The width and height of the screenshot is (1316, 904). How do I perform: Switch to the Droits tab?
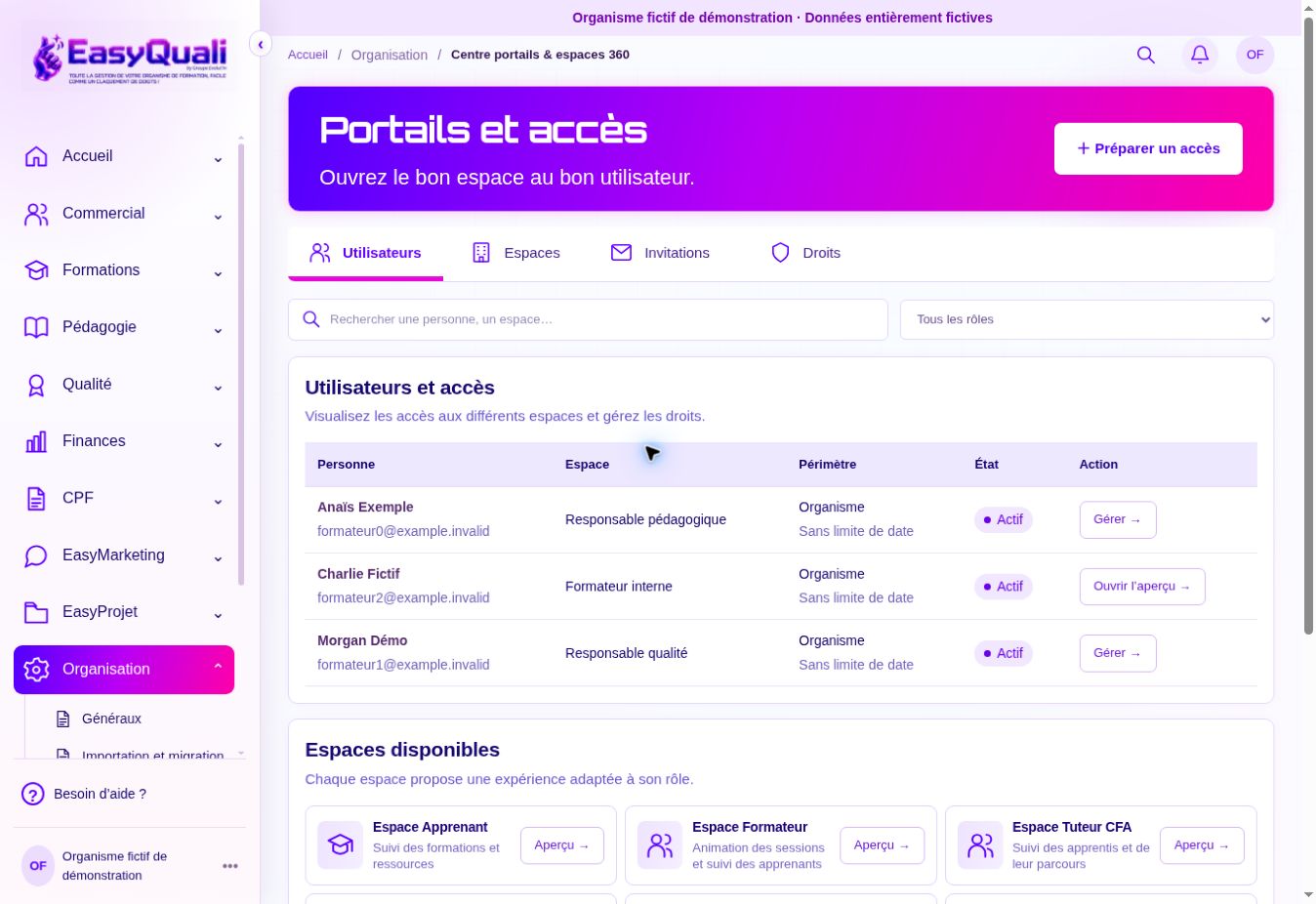tap(805, 253)
